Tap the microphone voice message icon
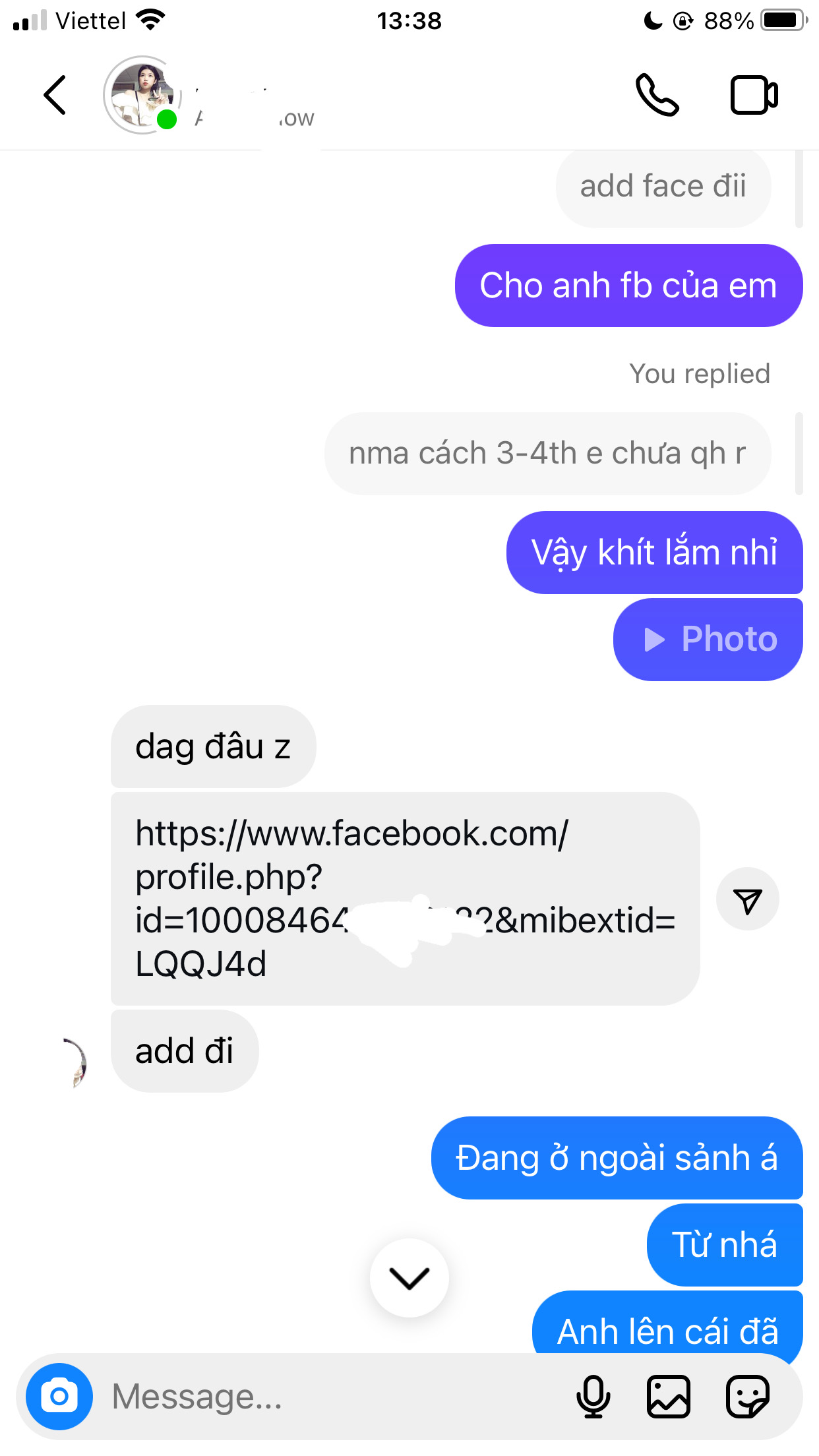This screenshot has height=1456, width=819. [593, 1396]
